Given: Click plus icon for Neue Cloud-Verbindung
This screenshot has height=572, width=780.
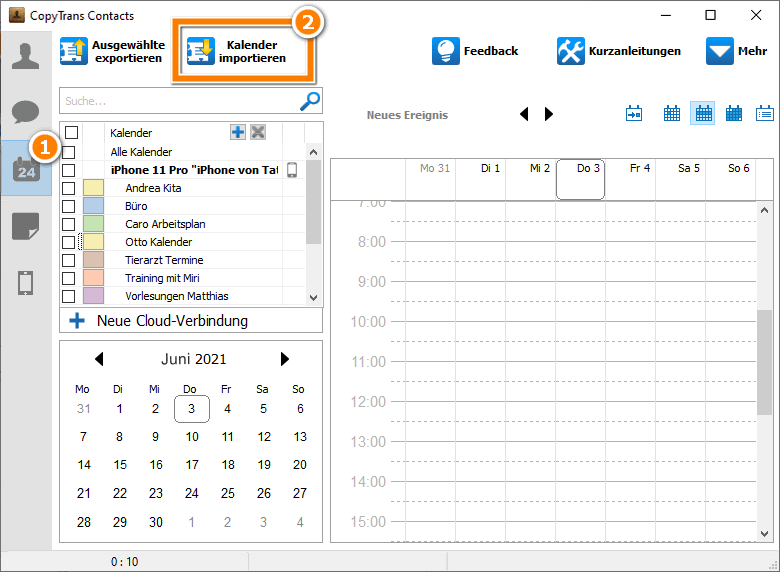Looking at the screenshot, I should (77, 321).
